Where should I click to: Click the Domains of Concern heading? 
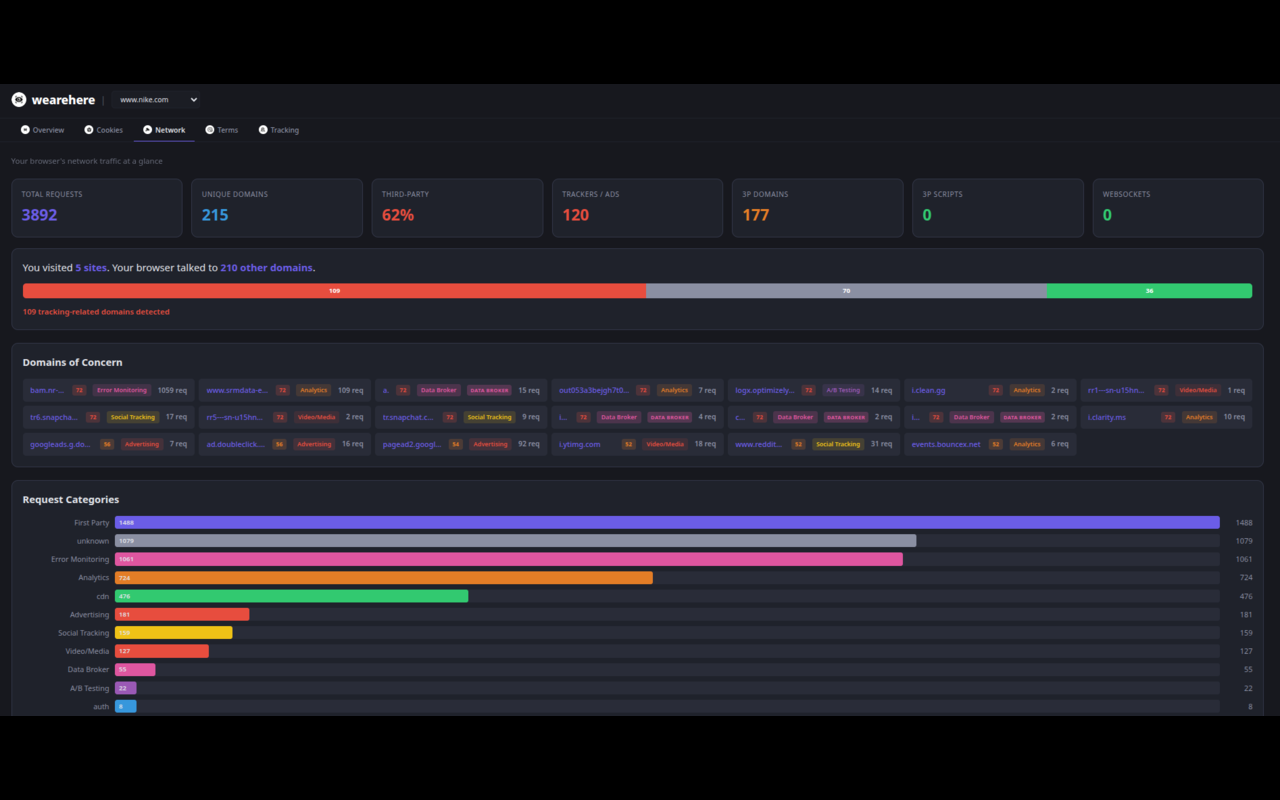73,362
